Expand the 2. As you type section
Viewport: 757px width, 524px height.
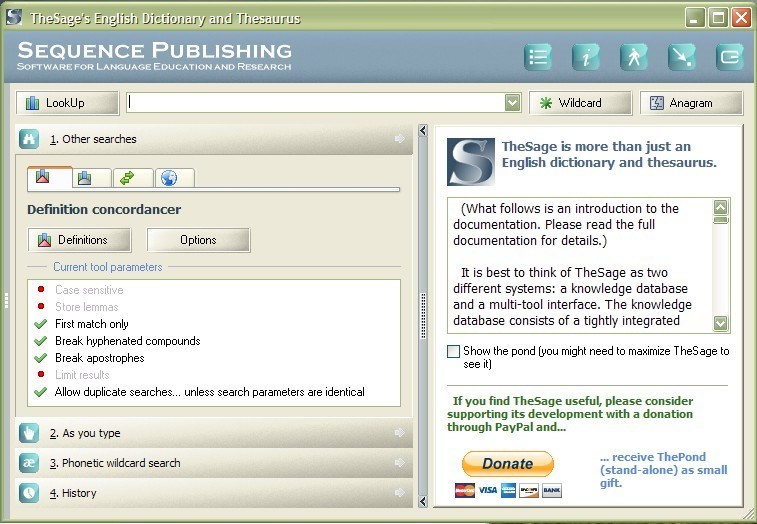tap(214, 433)
